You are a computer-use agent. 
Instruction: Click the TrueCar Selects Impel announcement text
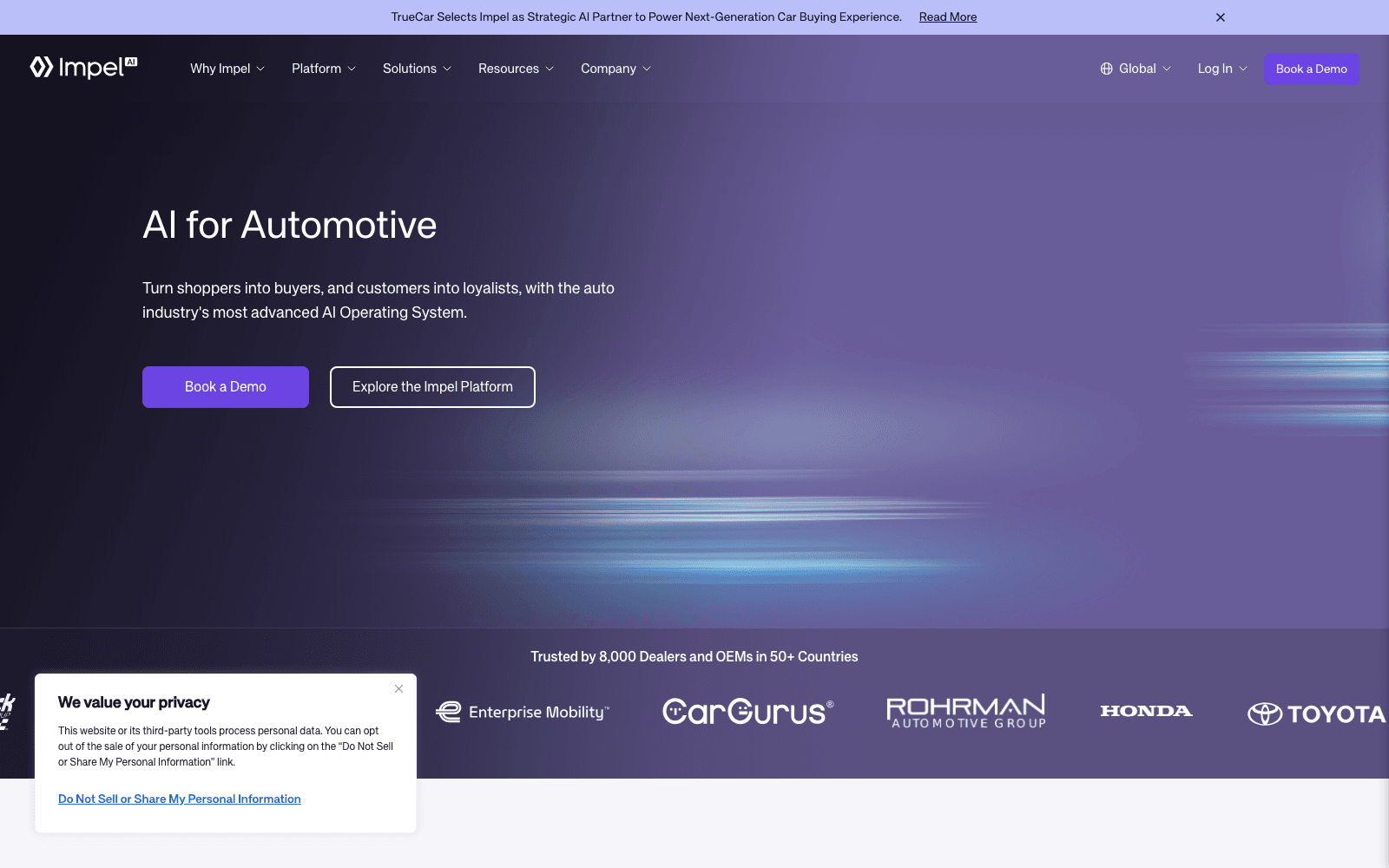point(647,16)
